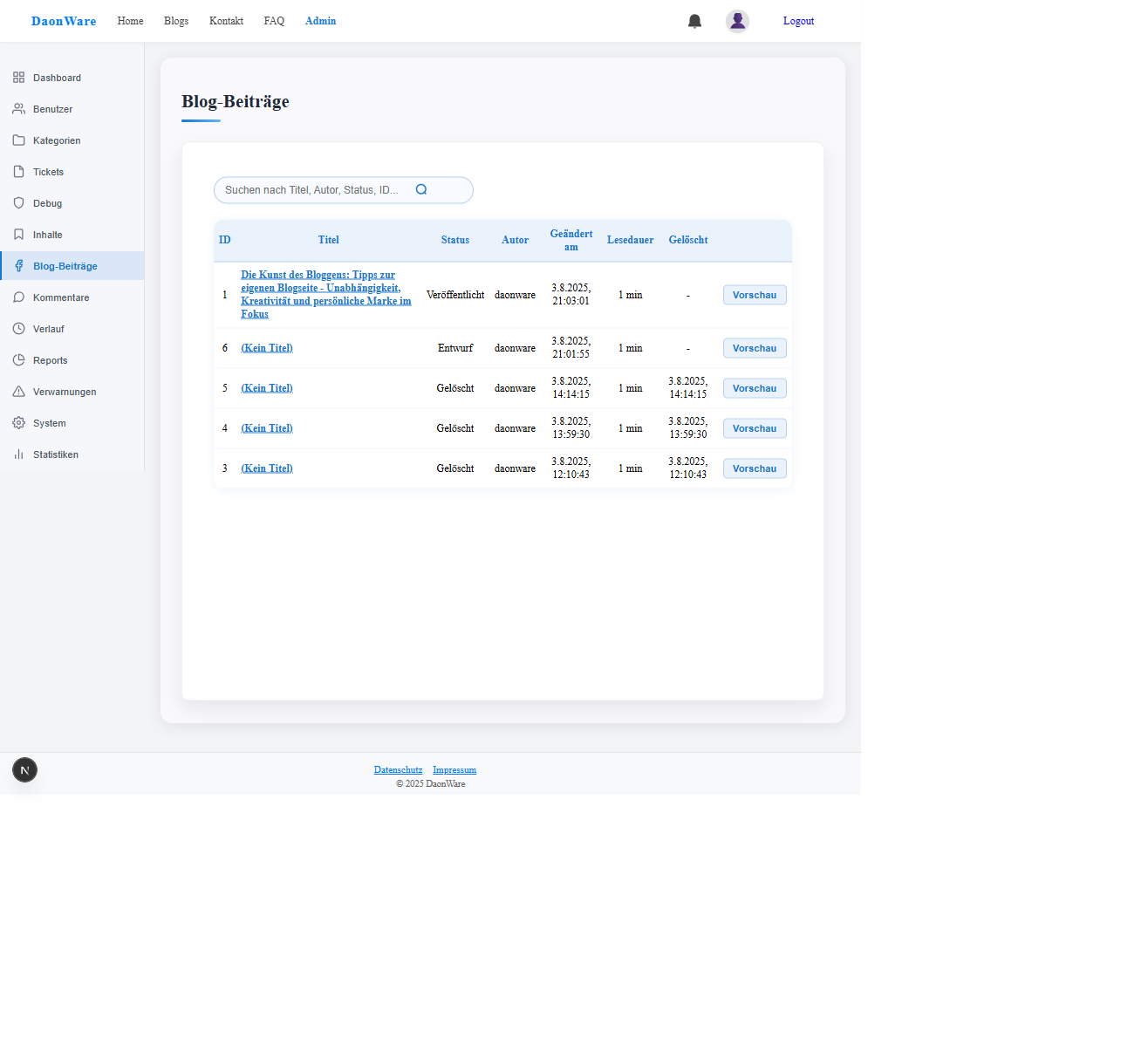Image resolution: width=1148 pixels, height=1059 pixels.
Task: Click the 'Veröffentlicht' status cell
Action: click(455, 295)
